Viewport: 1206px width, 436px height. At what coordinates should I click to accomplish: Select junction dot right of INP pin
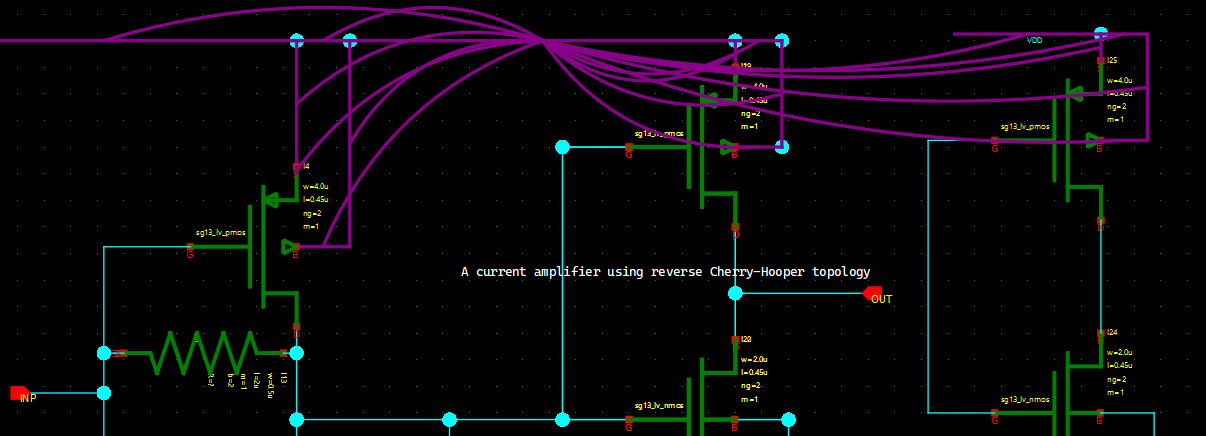point(104,393)
